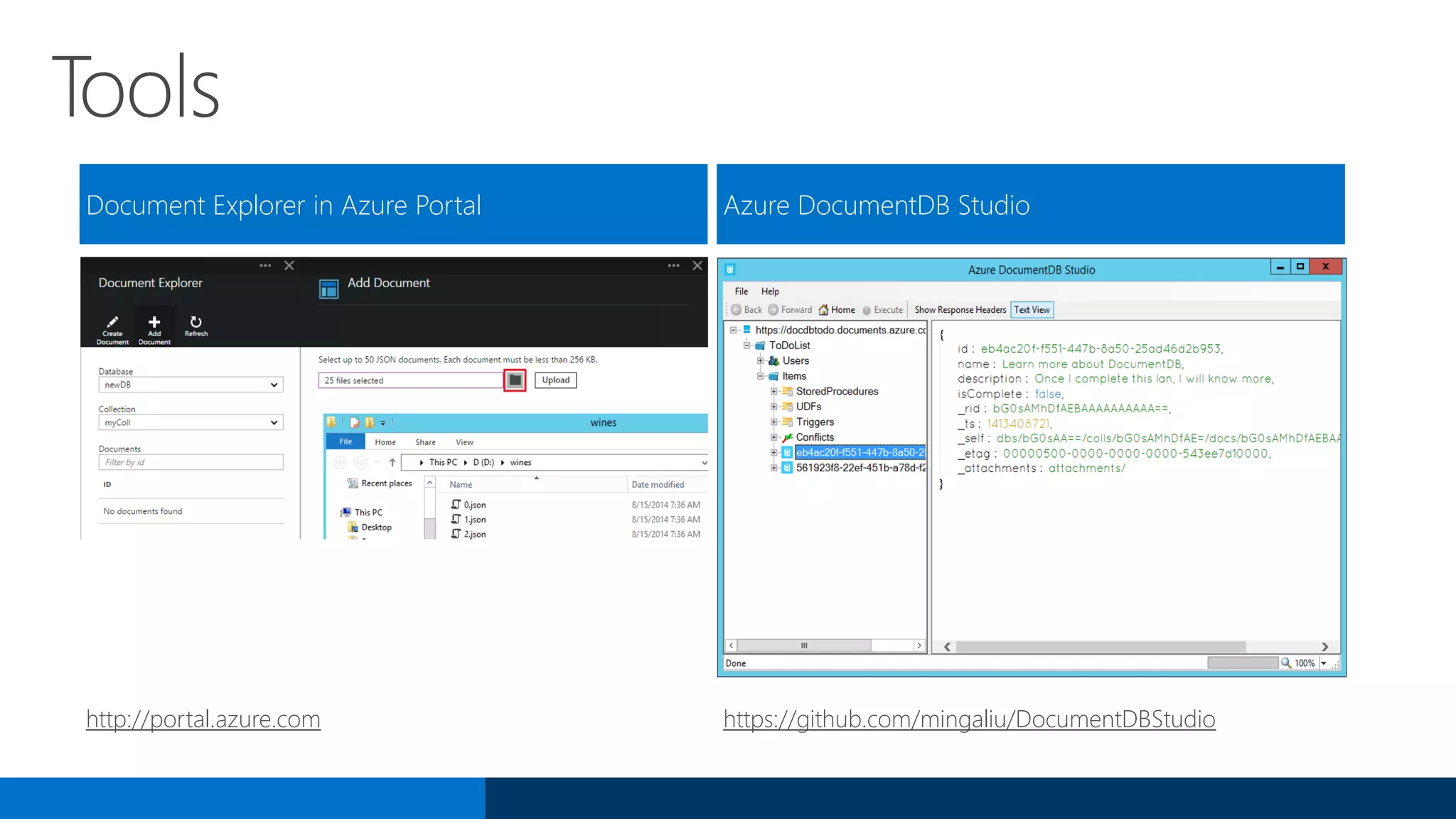Open the Document Explorer blade's three-dot menu
Image resolution: width=1456 pixels, height=819 pixels.
tap(265, 265)
